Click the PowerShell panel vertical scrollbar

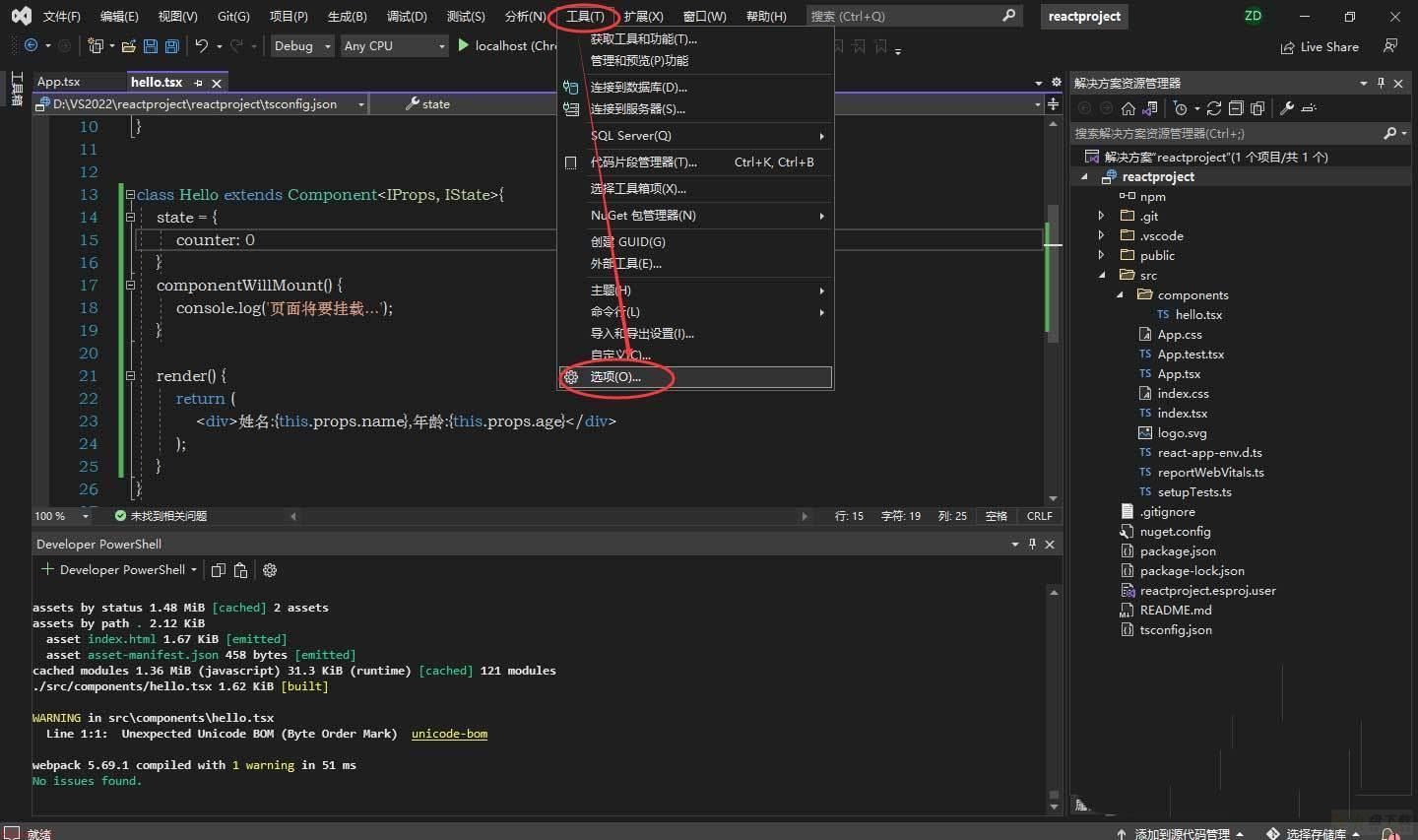[x=1054, y=699]
